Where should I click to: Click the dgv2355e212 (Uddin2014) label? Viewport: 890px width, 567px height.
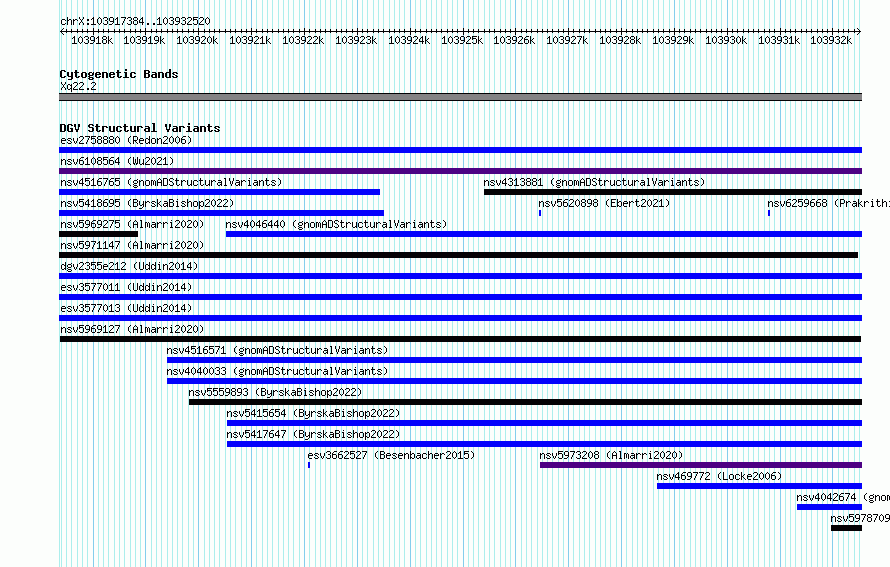pos(129,266)
